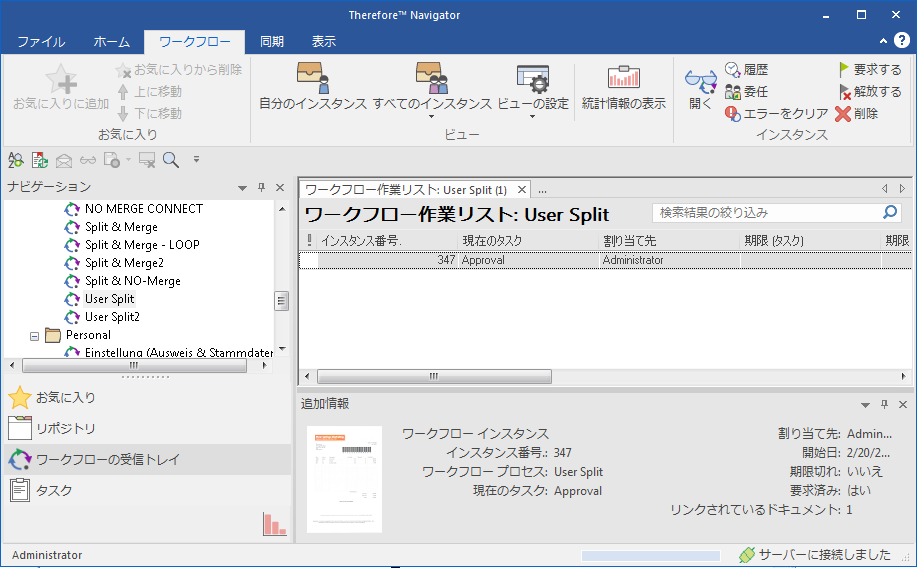This screenshot has height=568, width=918.
Task: Click the work list horizontal scrollbar thumb
Action: pos(434,377)
